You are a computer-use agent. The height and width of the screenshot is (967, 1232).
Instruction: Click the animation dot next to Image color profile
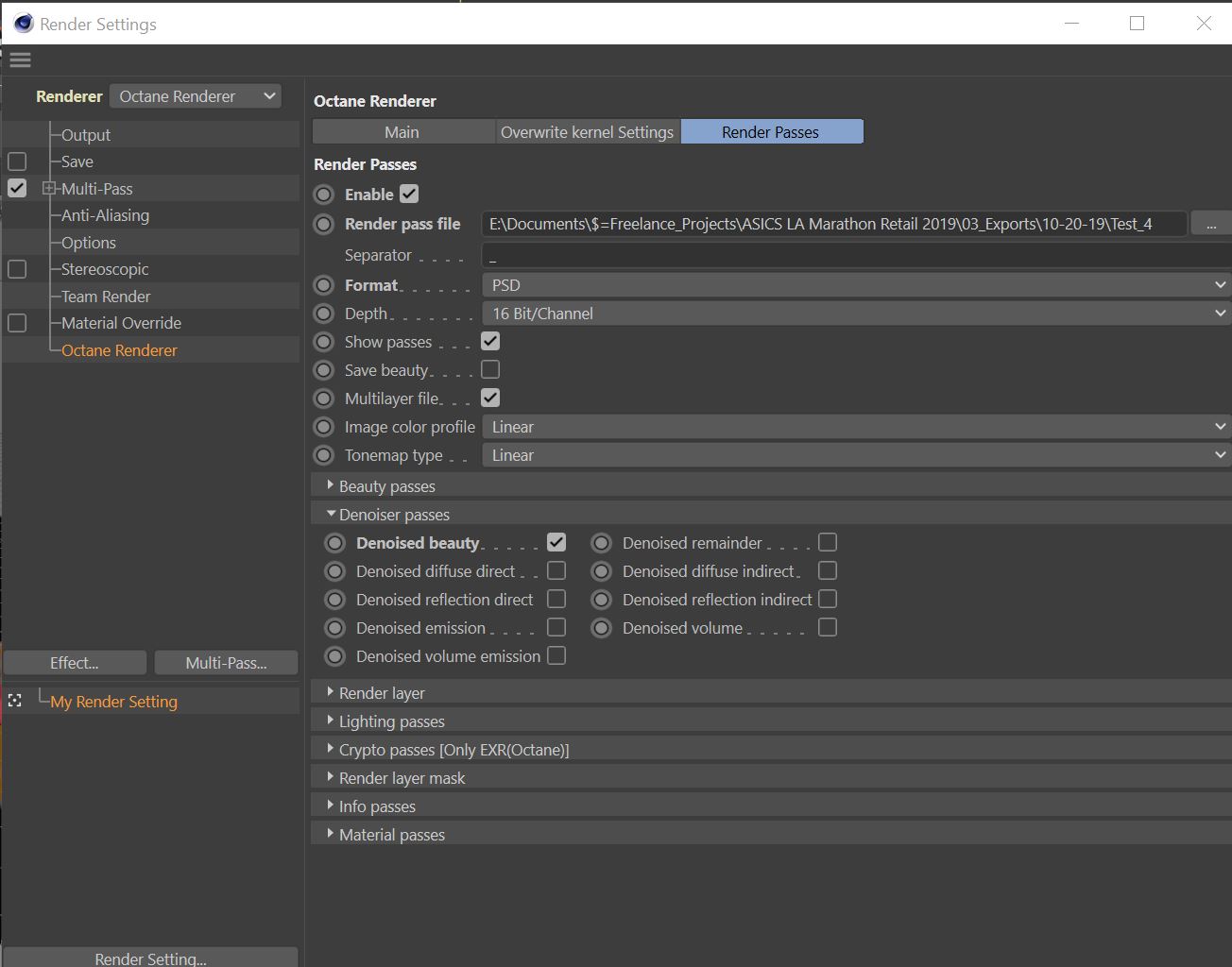[324, 427]
